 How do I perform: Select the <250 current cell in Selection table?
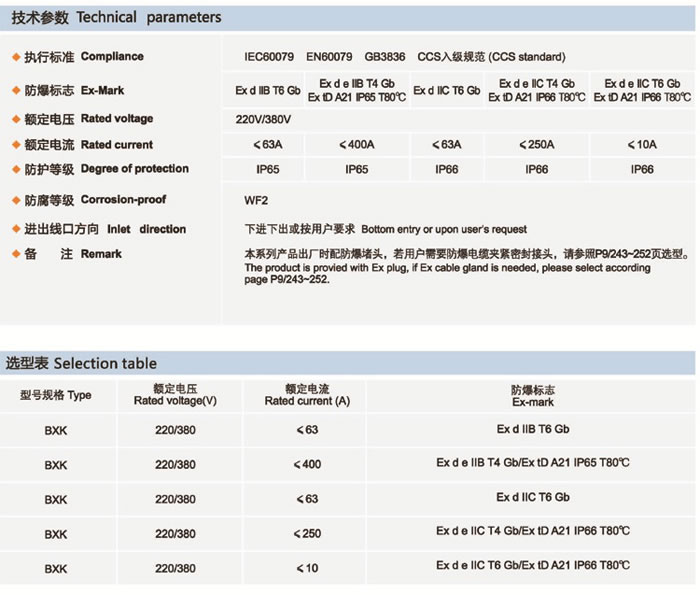(x=307, y=533)
